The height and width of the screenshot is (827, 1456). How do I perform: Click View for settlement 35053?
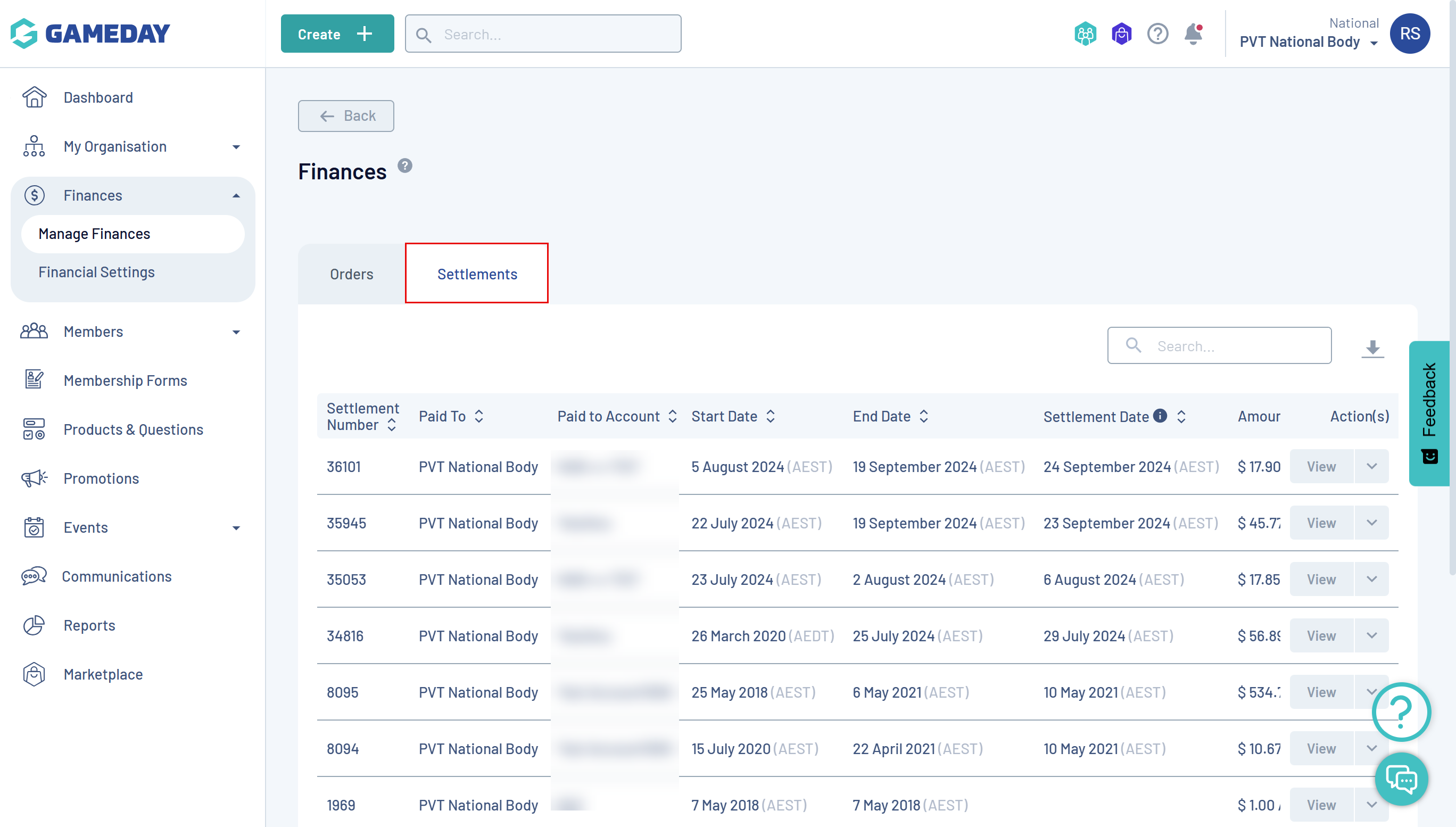(1321, 580)
